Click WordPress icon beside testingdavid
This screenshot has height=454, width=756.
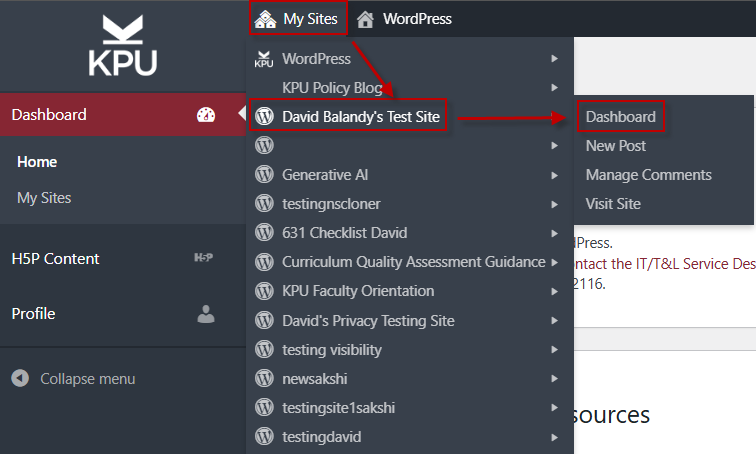pos(264,436)
